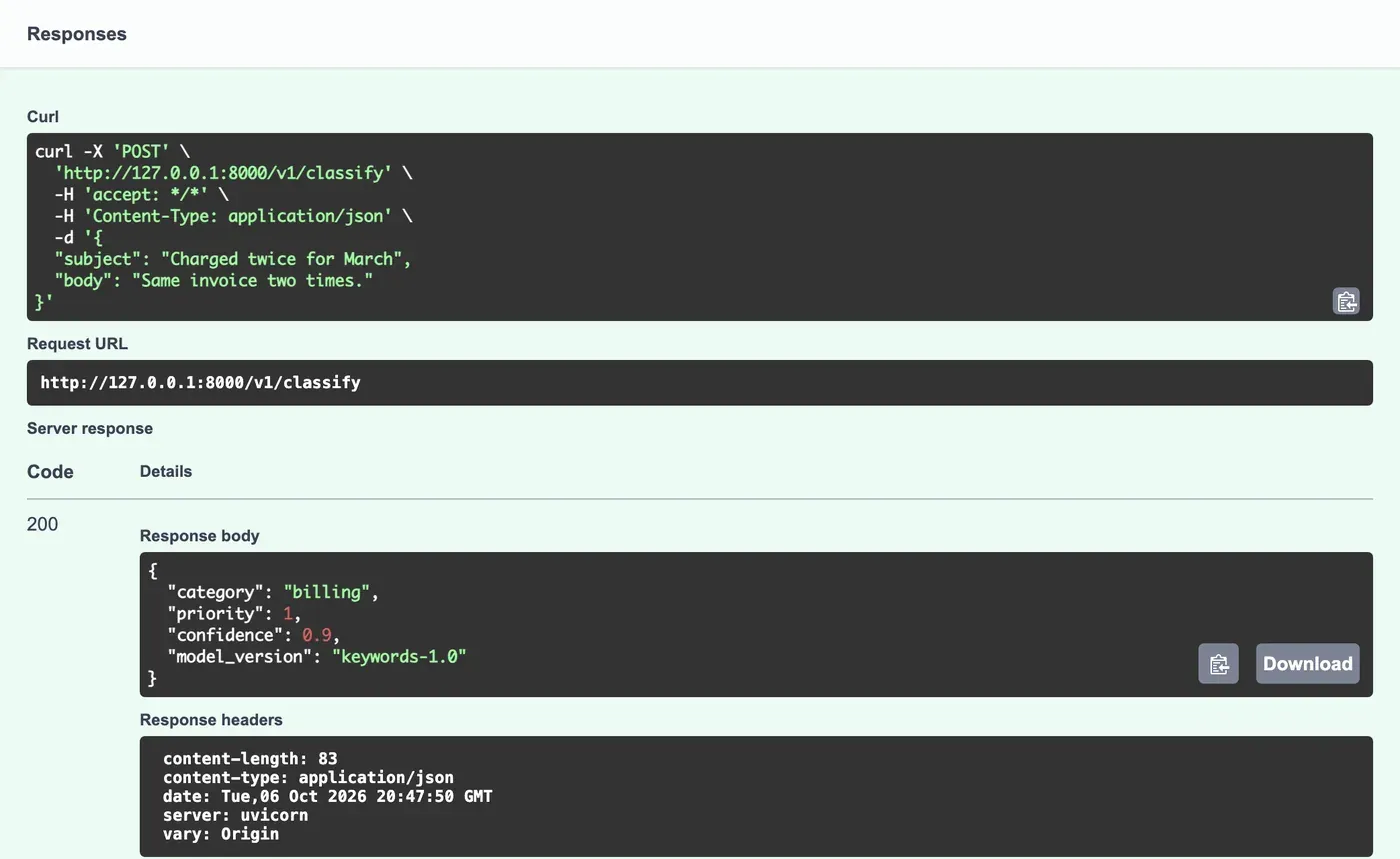1400x859 pixels.
Task: Click the "category": "billing" line
Action: [x=273, y=592]
